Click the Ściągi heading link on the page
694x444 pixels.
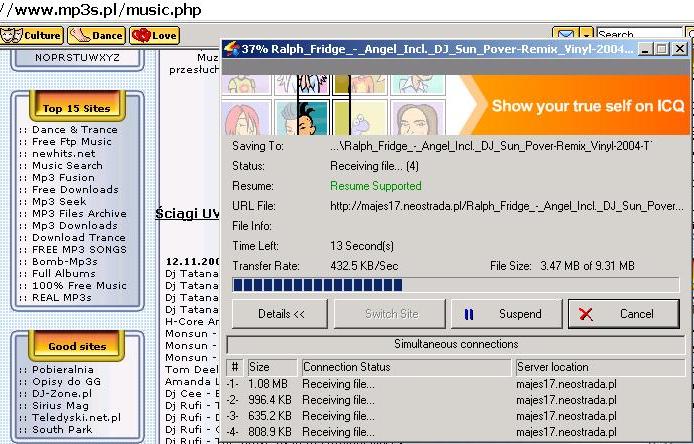(187, 213)
